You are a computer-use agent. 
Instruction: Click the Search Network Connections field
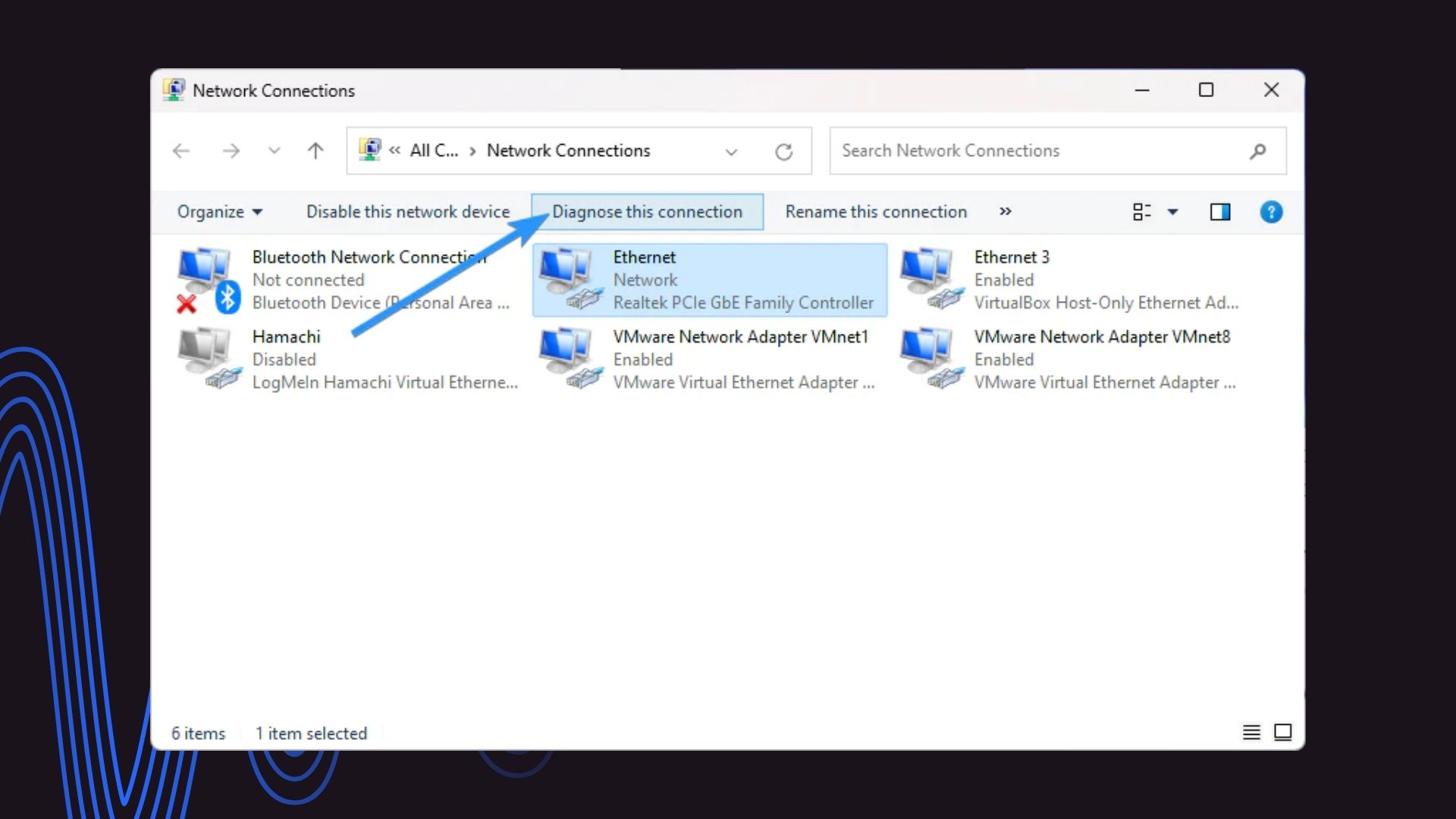pyautogui.click(x=1058, y=151)
